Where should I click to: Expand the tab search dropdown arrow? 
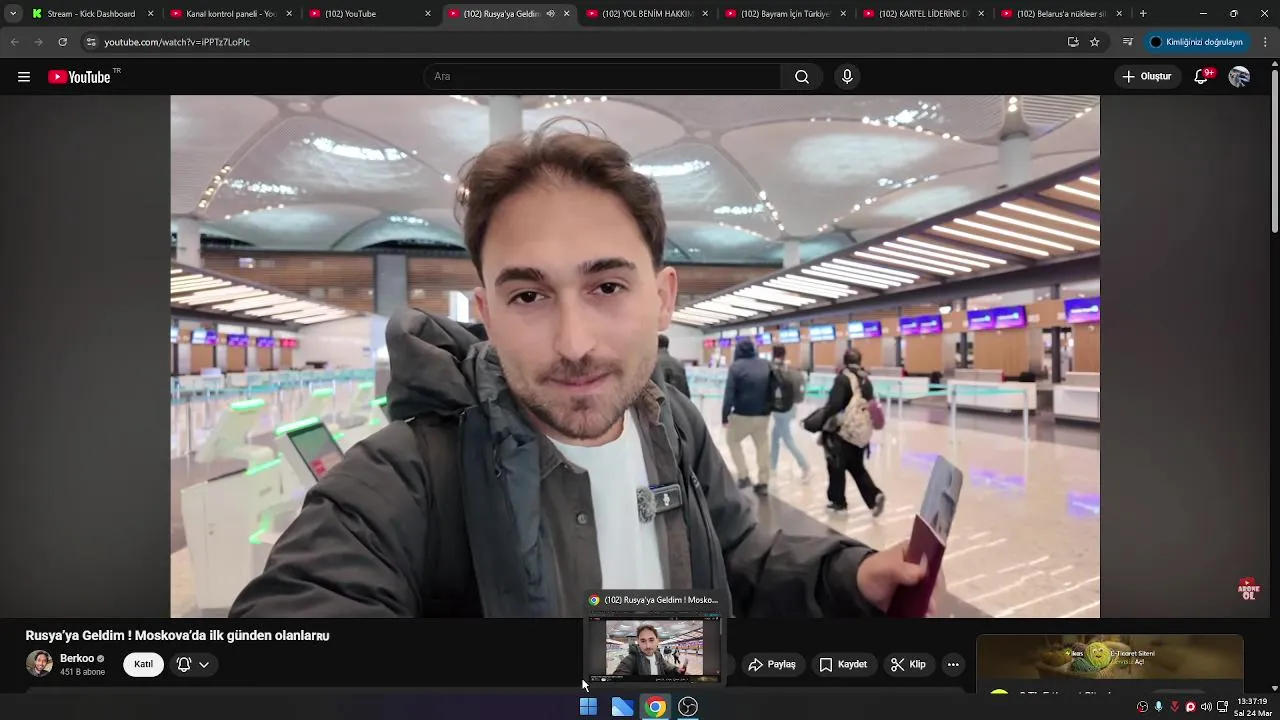coord(13,14)
